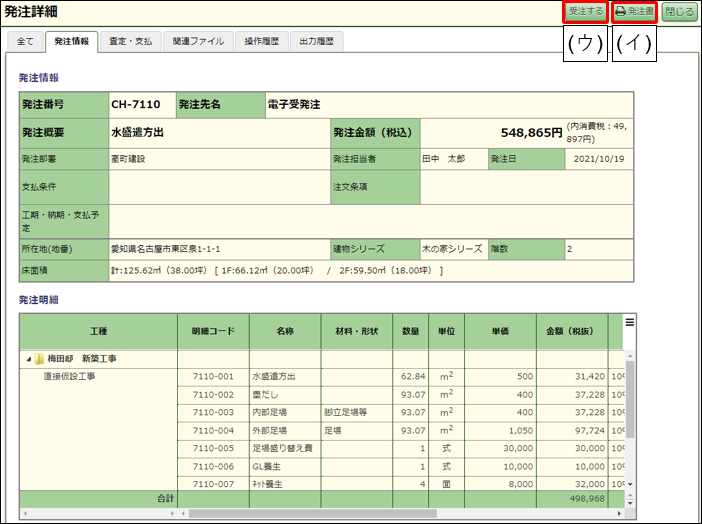
Task: Select the 墨だし item name
Action: [x=265, y=395]
